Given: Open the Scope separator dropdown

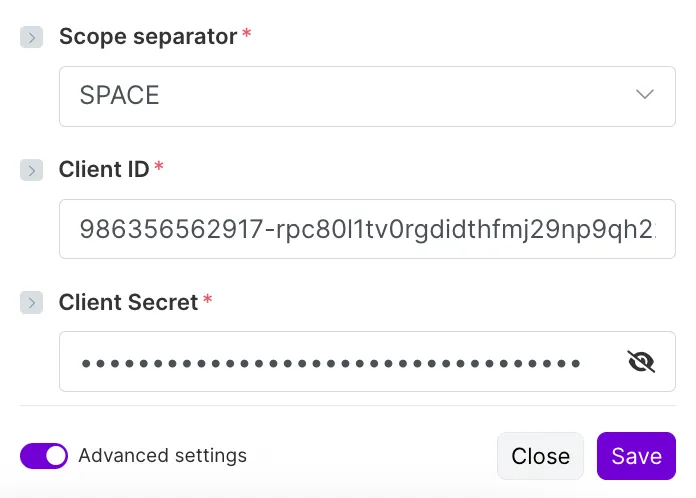Looking at the screenshot, I should (x=367, y=96).
